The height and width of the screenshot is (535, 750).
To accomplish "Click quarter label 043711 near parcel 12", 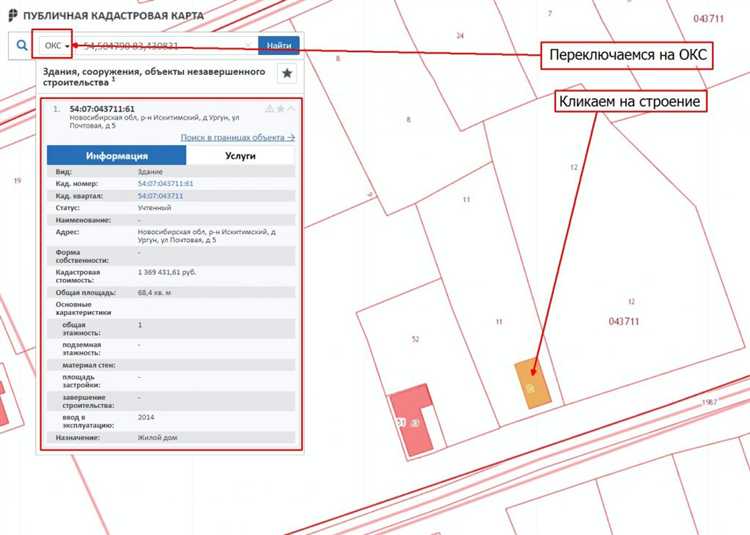I will pos(623,321).
